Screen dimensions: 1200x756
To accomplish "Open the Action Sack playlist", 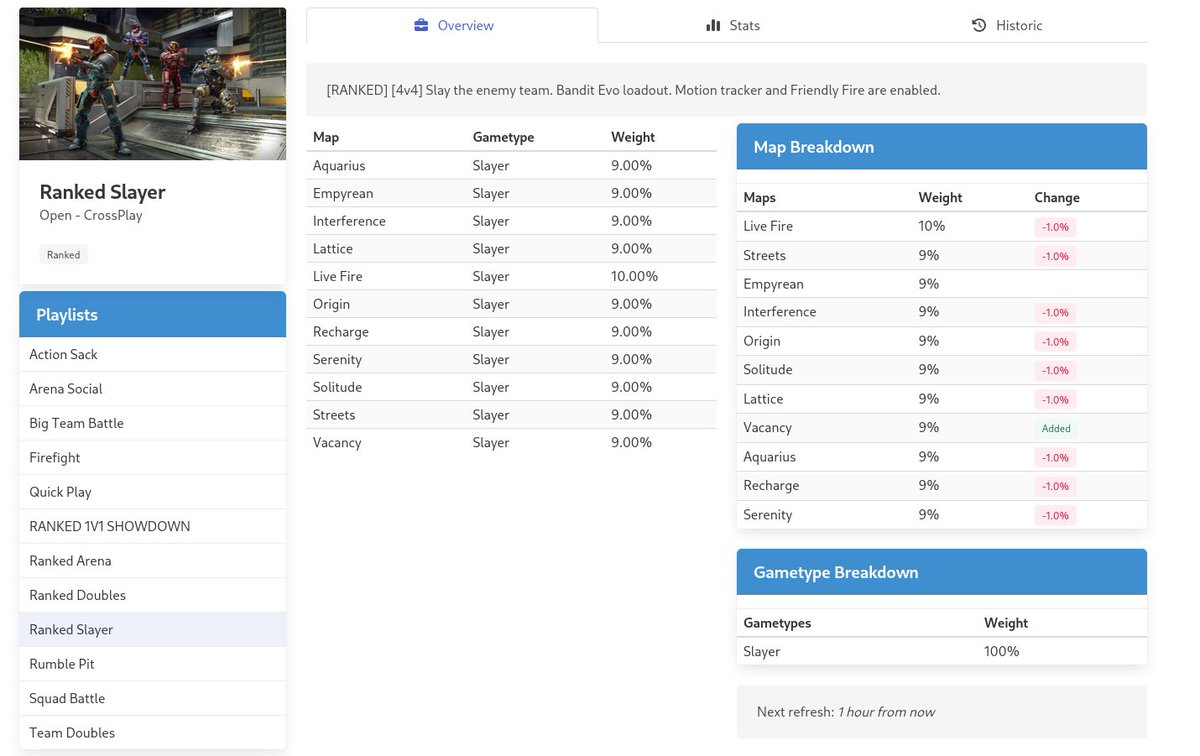I will click(x=152, y=354).
